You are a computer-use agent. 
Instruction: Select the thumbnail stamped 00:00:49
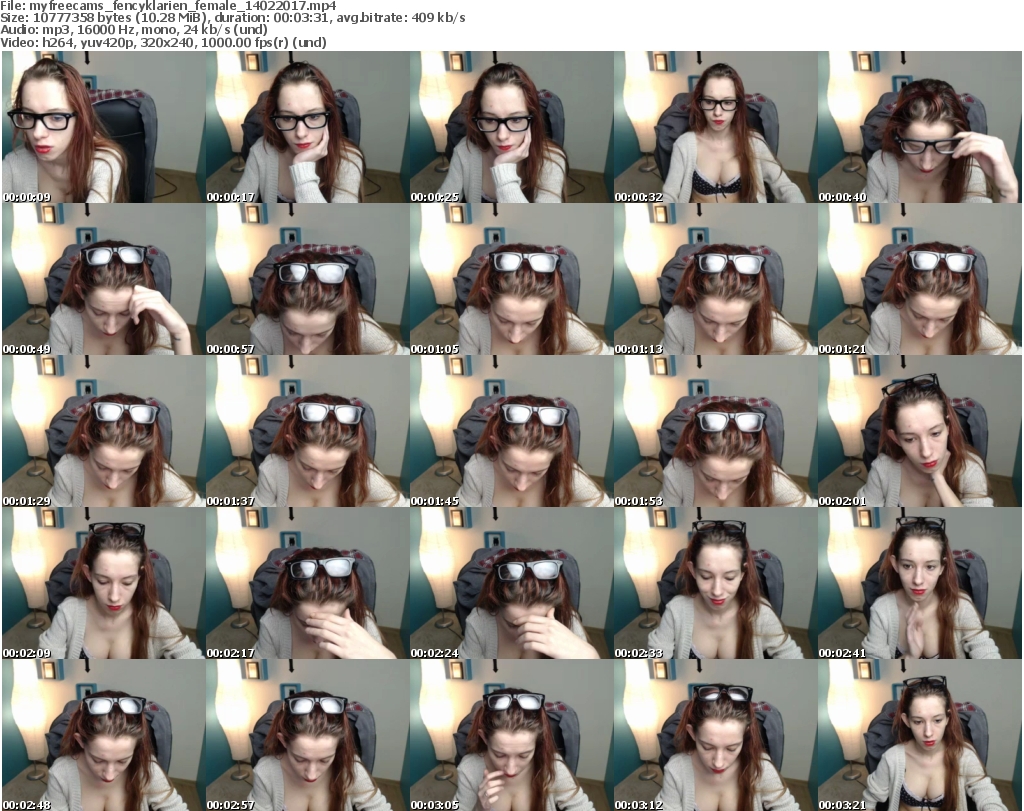pyautogui.click(x=103, y=279)
